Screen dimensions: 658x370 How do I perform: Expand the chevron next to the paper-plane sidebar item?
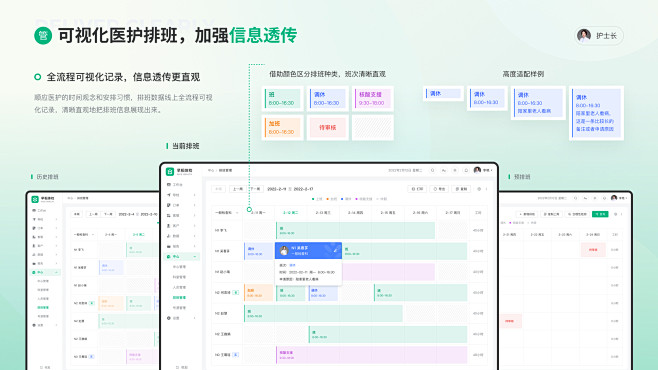point(194,195)
